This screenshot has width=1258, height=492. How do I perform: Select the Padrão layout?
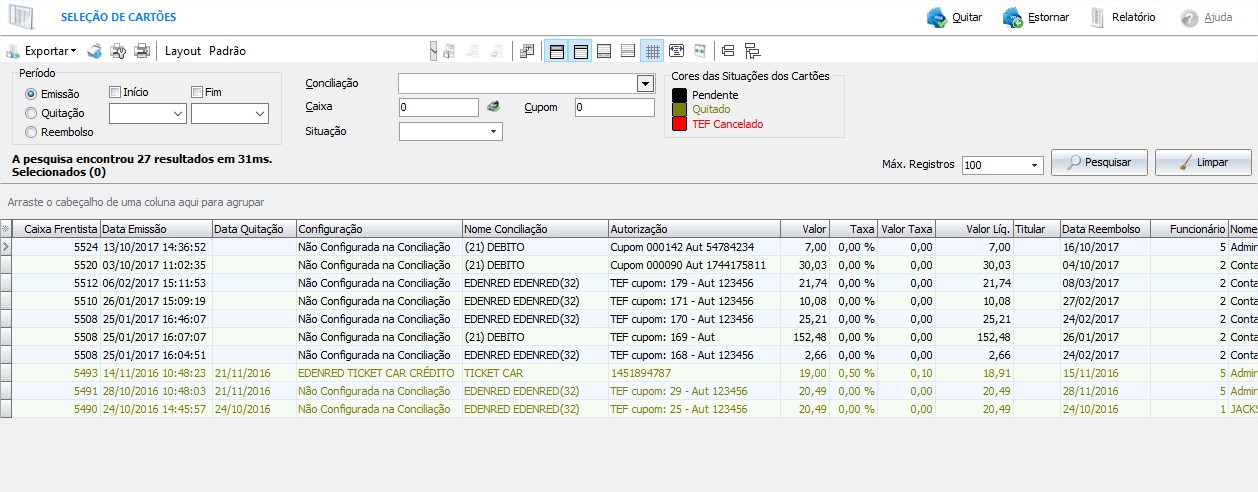click(x=227, y=50)
